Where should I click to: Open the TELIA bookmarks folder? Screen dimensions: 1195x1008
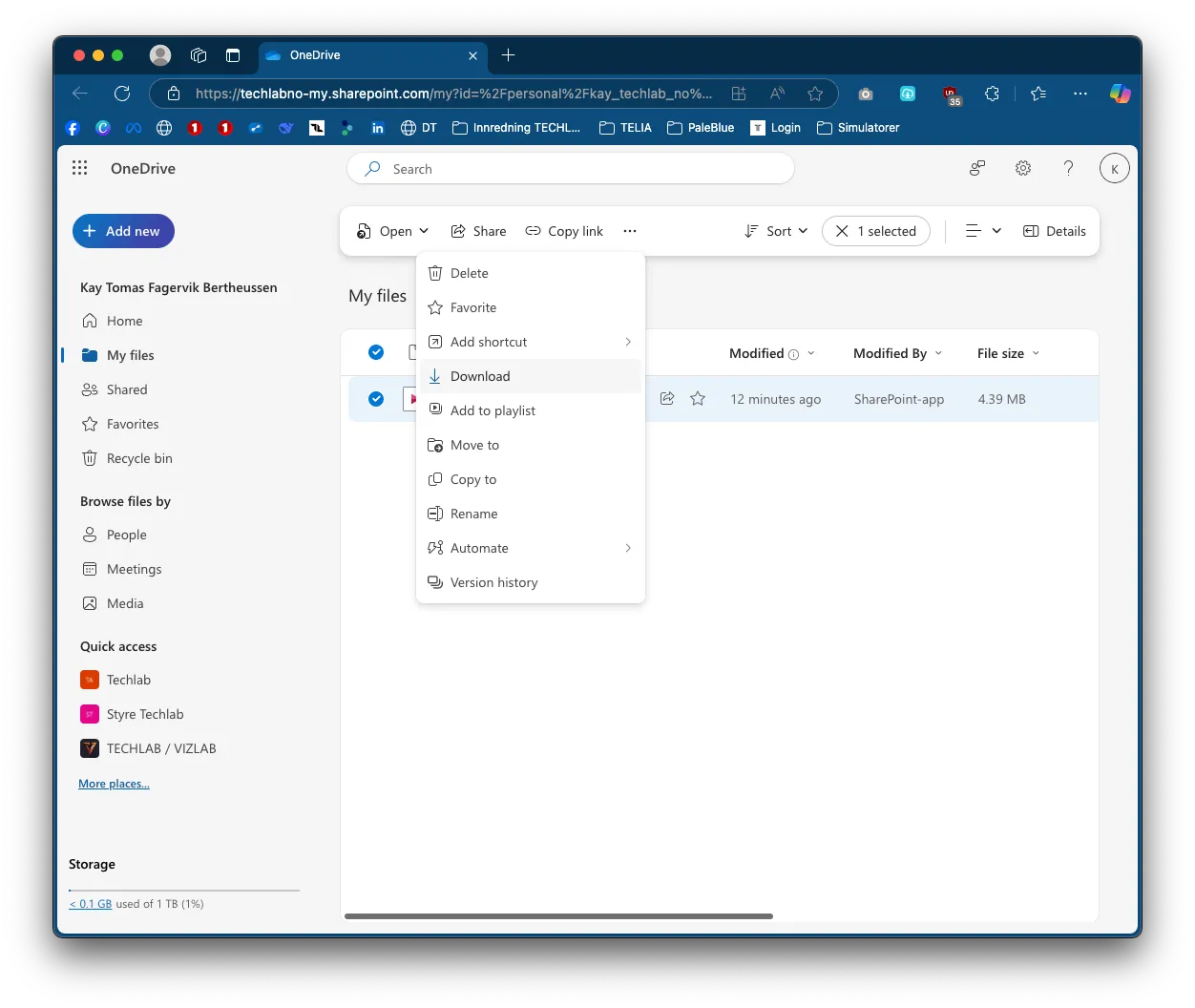tap(625, 128)
